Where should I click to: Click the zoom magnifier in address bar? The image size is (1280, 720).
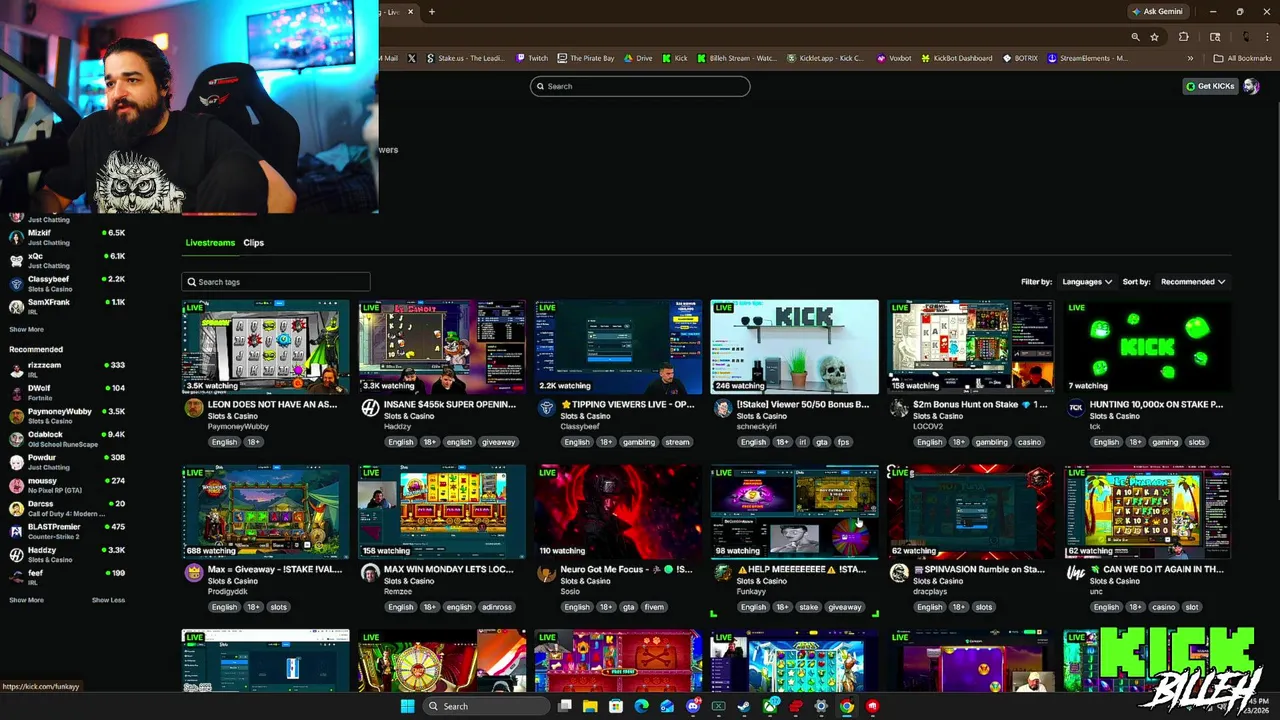(1135, 37)
